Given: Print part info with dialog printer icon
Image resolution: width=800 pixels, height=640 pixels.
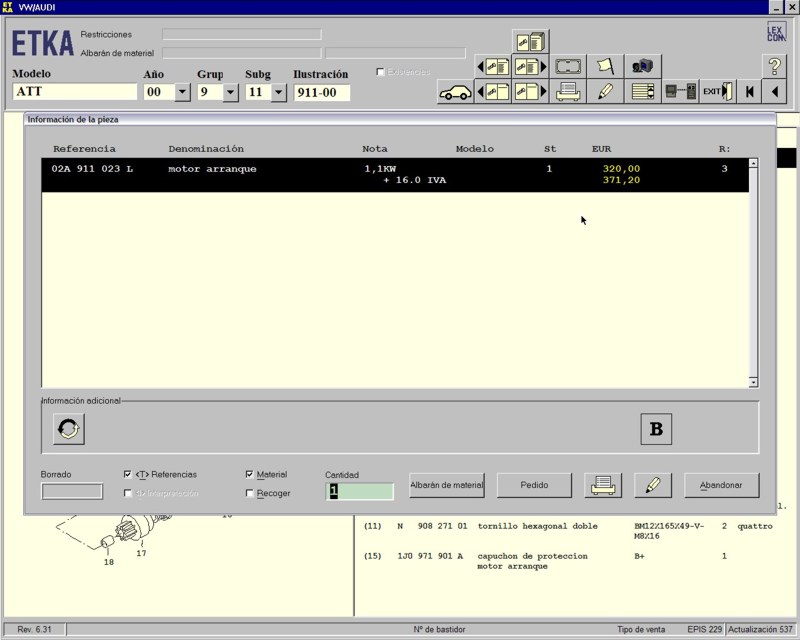Looking at the screenshot, I should click(x=603, y=485).
